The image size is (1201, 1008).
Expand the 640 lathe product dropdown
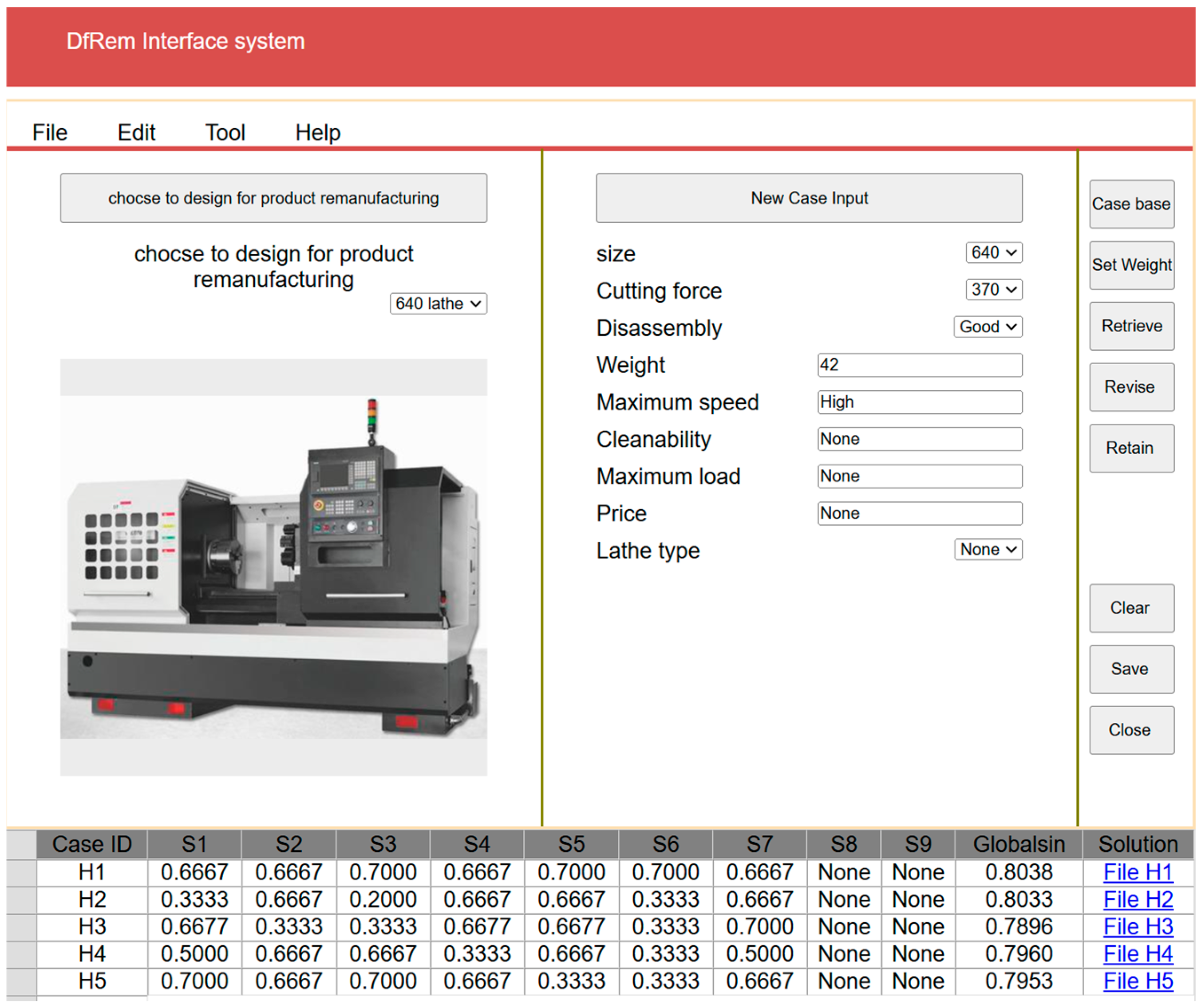439,304
